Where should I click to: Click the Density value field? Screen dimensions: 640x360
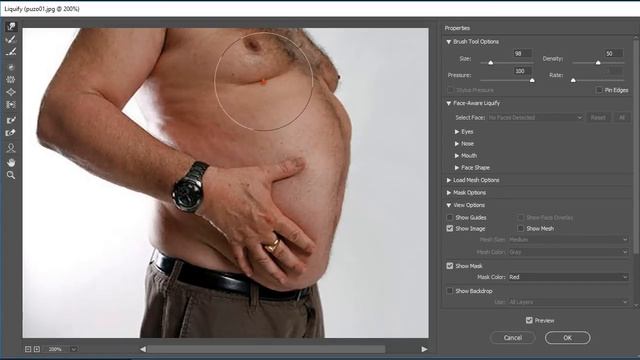(613, 53)
